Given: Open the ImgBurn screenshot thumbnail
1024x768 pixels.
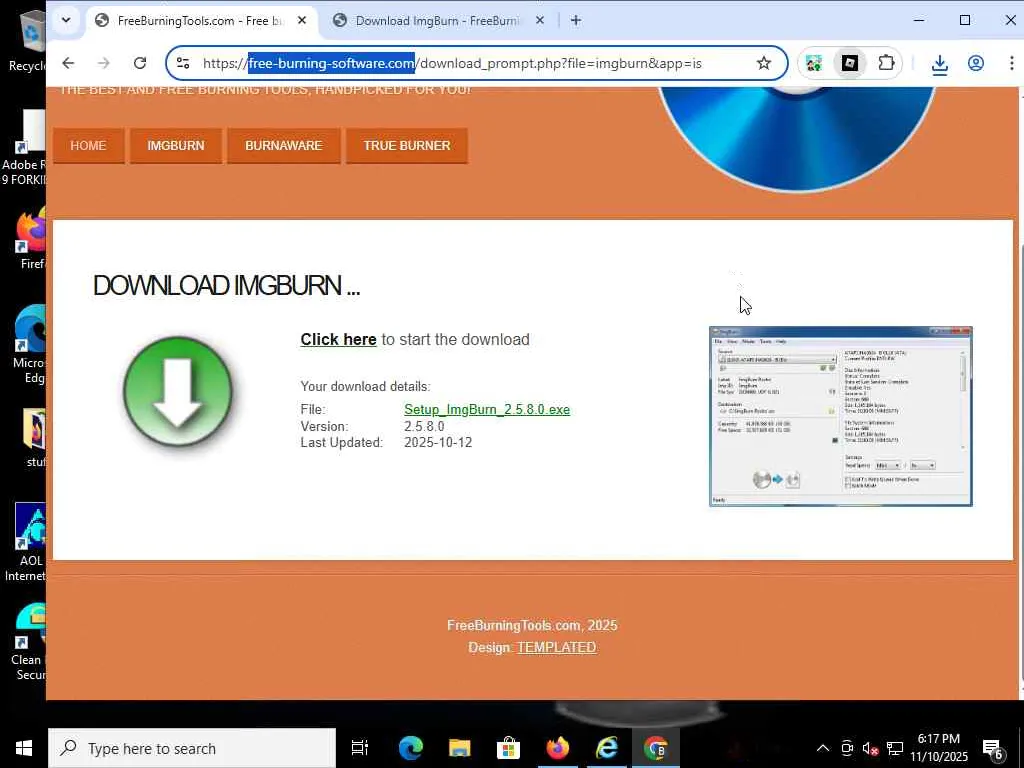Looking at the screenshot, I should [840, 417].
